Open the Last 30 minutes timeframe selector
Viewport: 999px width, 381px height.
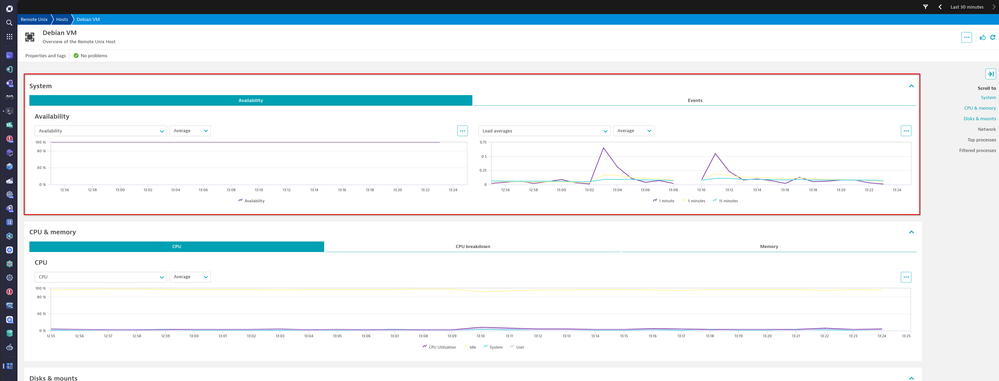click(x=967, y=6)
